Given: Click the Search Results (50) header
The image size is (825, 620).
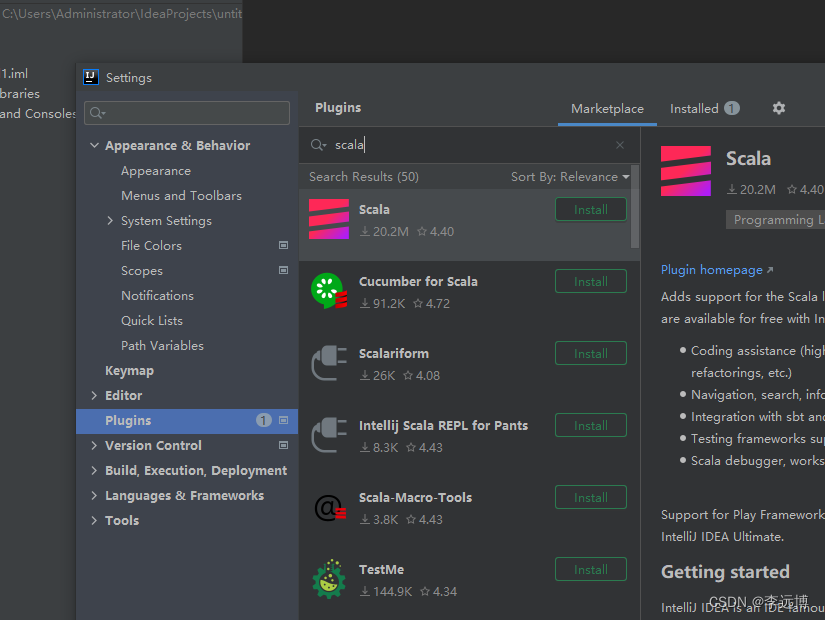Looking at the screenshot, I should (x=364, y=177).
